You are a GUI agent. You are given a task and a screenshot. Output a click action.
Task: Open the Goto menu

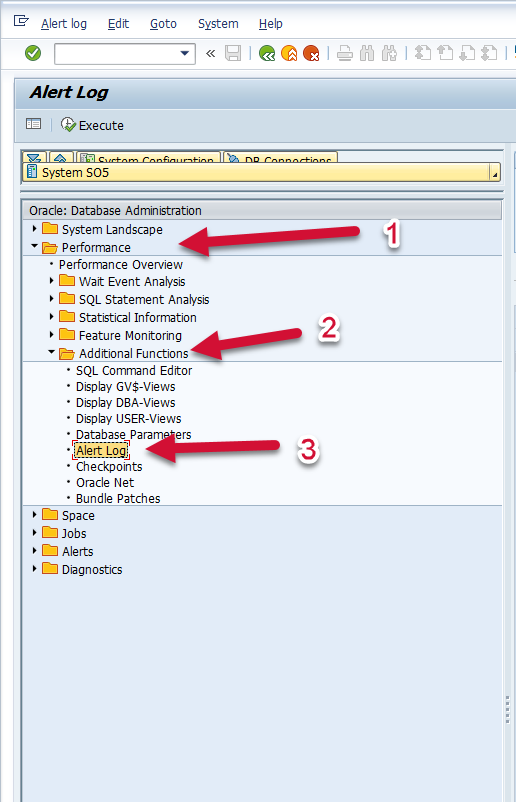click(x=163, y=24)
